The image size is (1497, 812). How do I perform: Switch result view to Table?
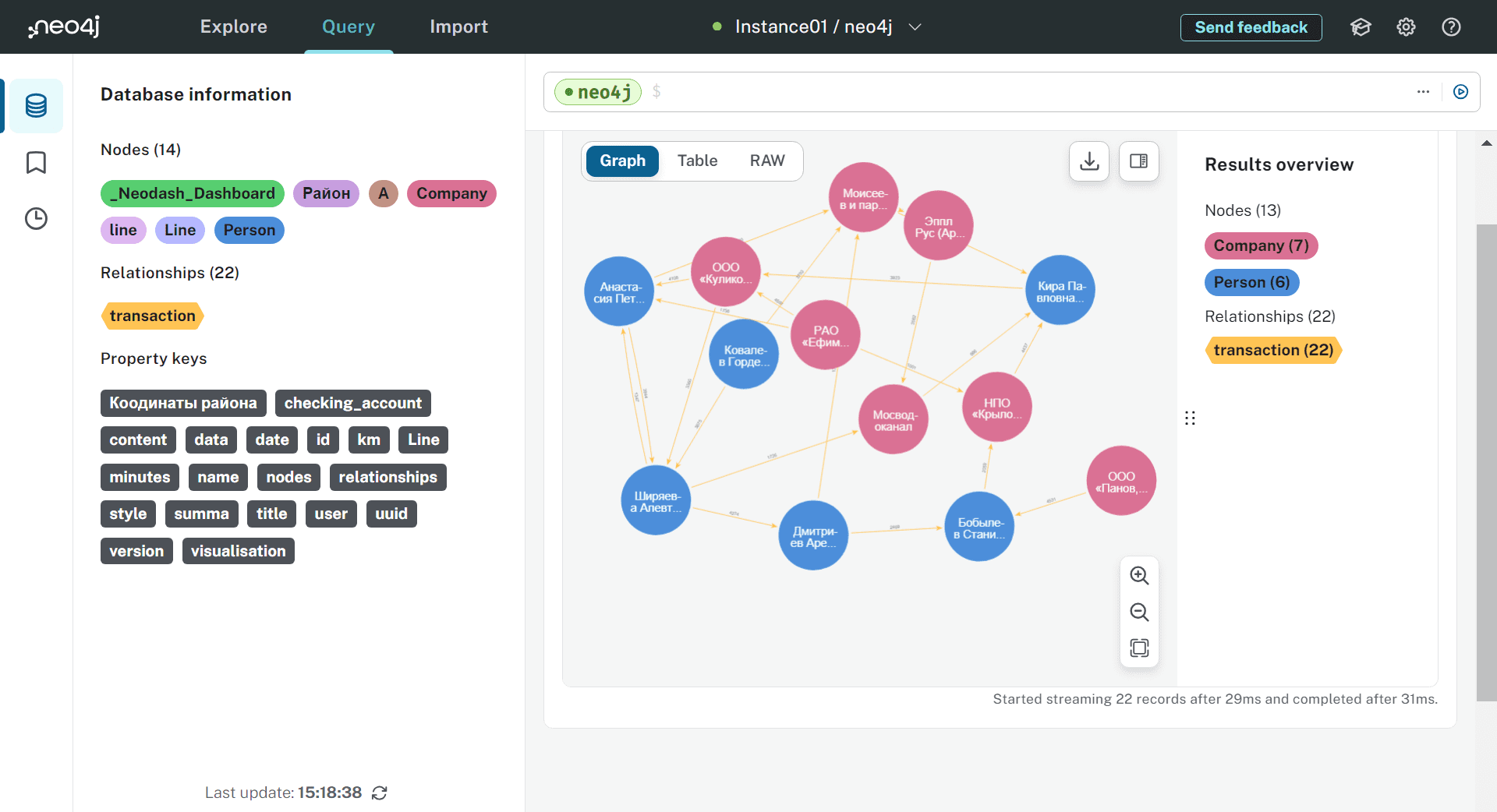pyautogui.click(x=696, y=161)
